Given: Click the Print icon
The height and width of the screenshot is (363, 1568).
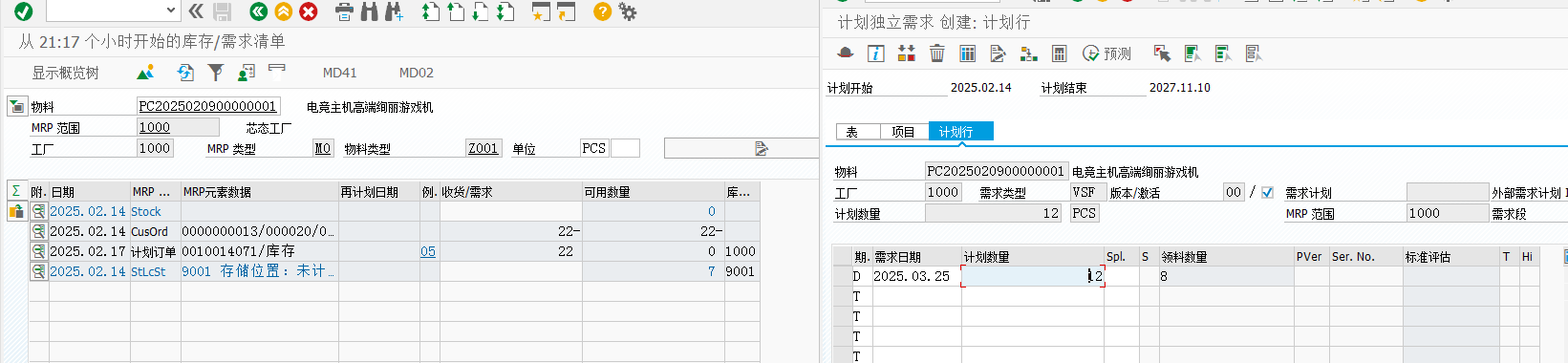Looking at the screenshot, I should click(344, 12).
